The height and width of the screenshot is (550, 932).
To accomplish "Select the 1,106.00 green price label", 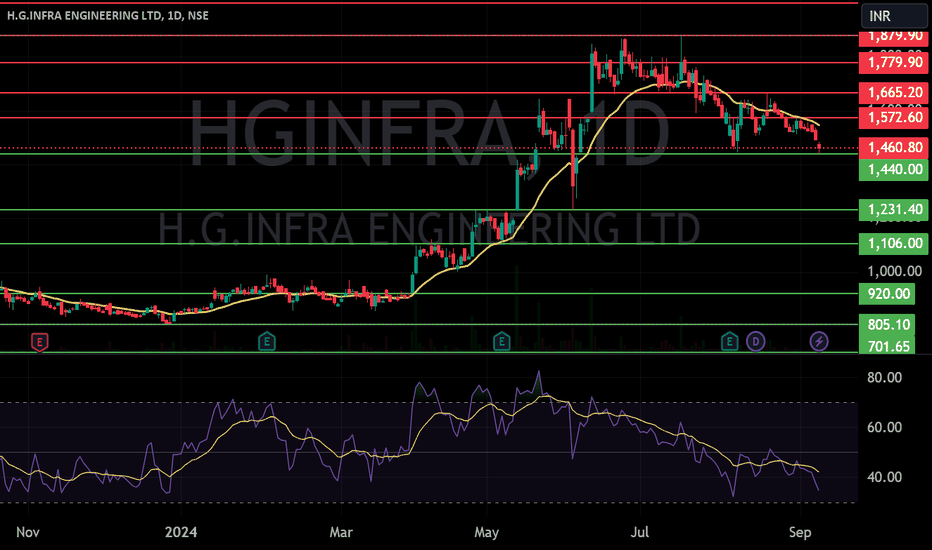I will point(894,243).
